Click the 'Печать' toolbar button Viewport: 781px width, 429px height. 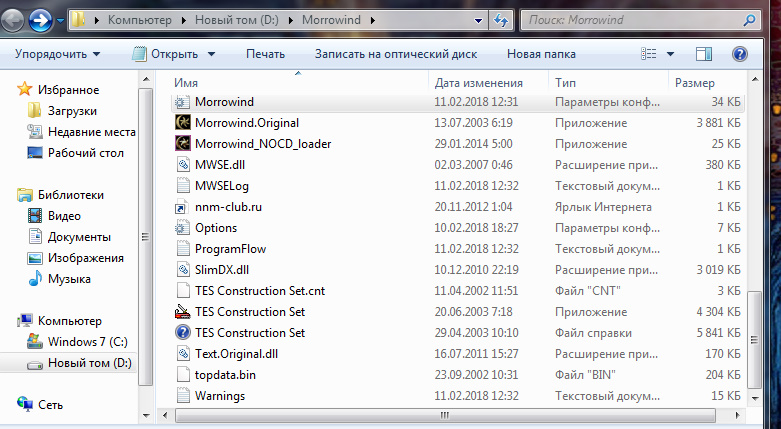[265, 54]
